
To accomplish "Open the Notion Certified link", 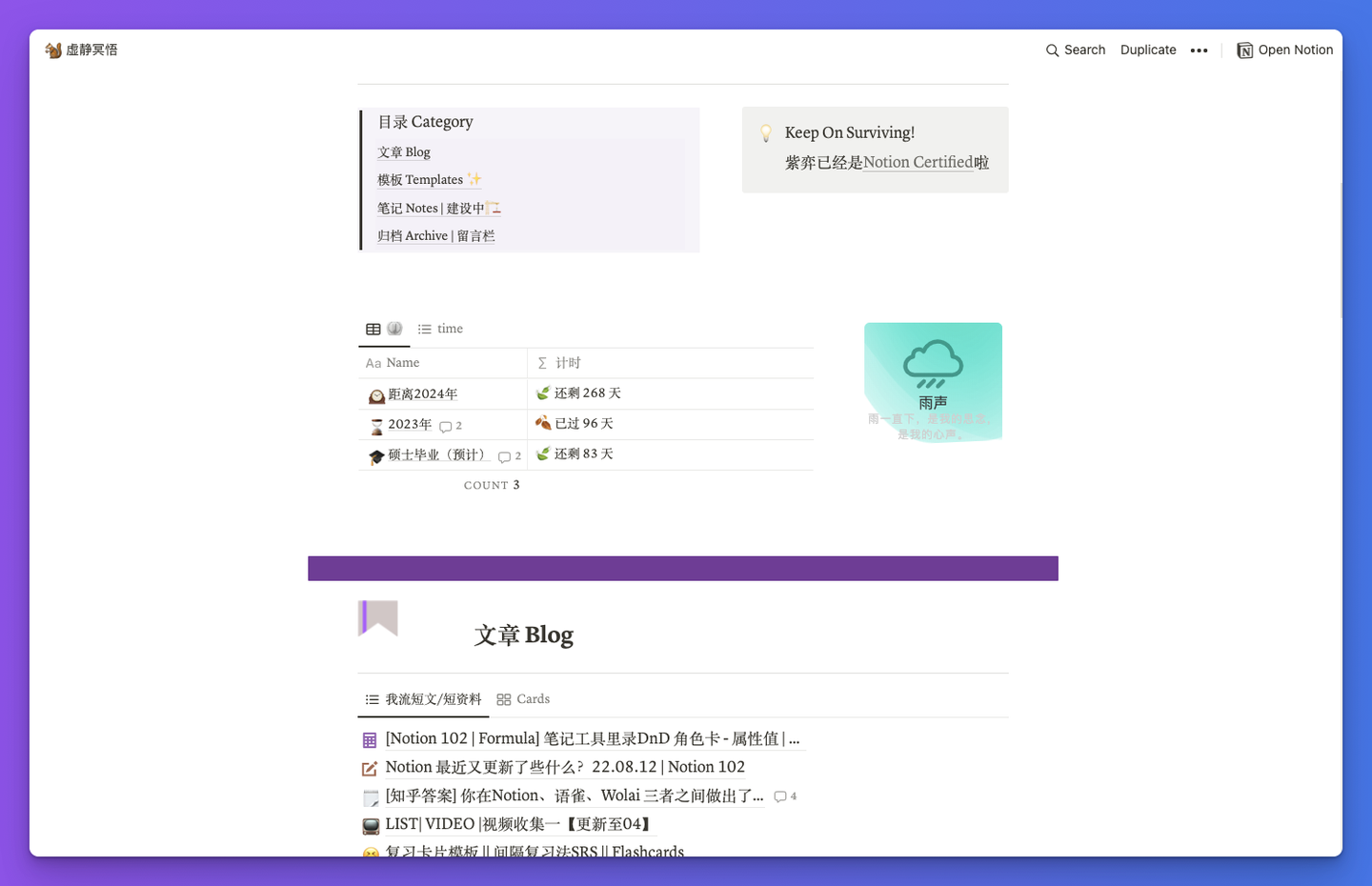I will point(920,162).
